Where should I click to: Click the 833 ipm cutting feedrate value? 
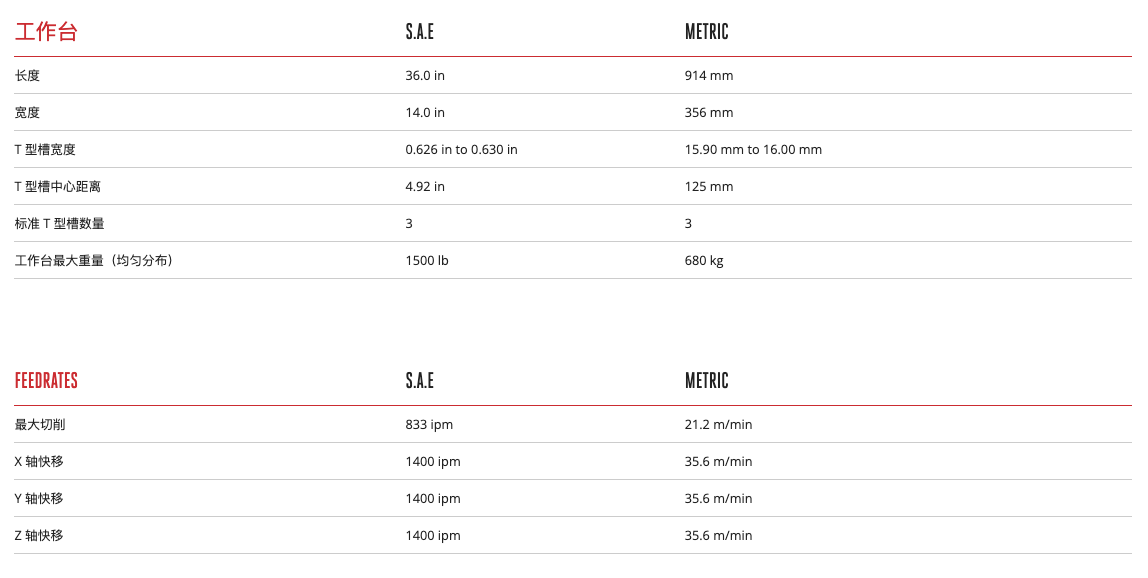(429, 425)
